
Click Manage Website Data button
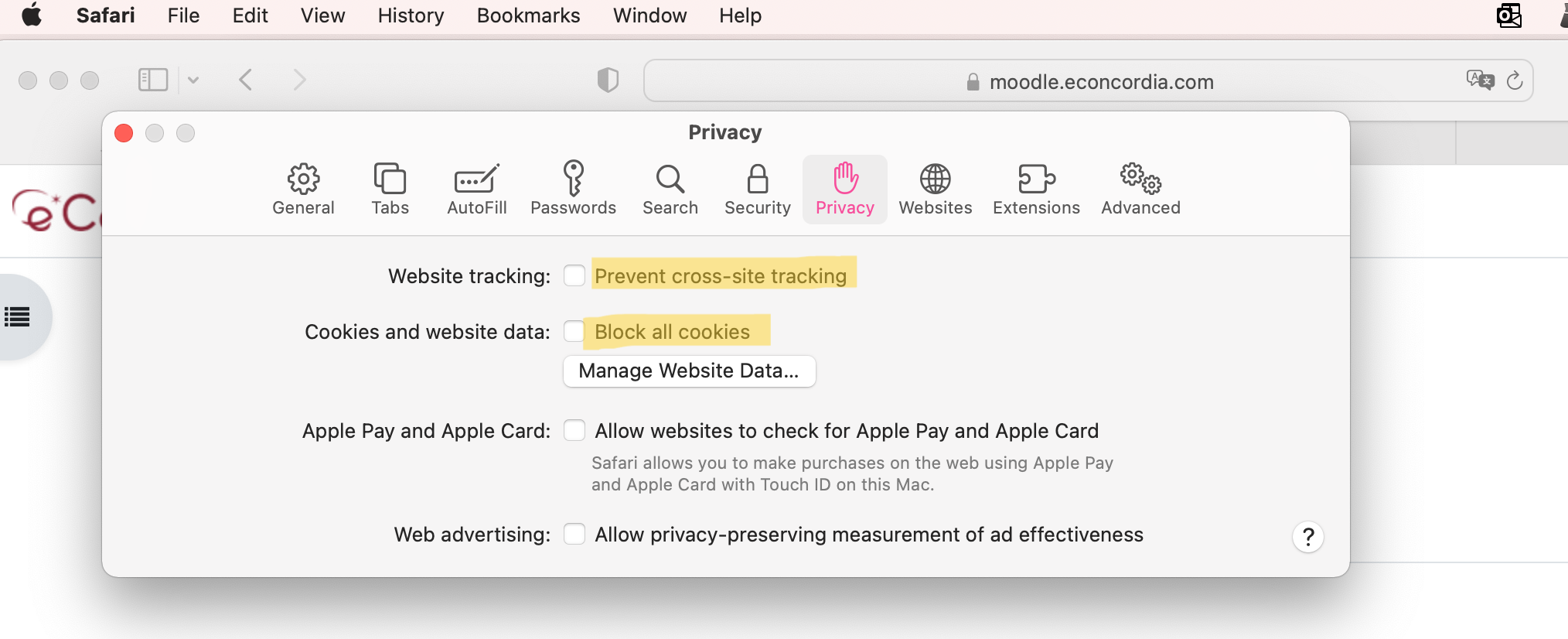pos(689,371)
